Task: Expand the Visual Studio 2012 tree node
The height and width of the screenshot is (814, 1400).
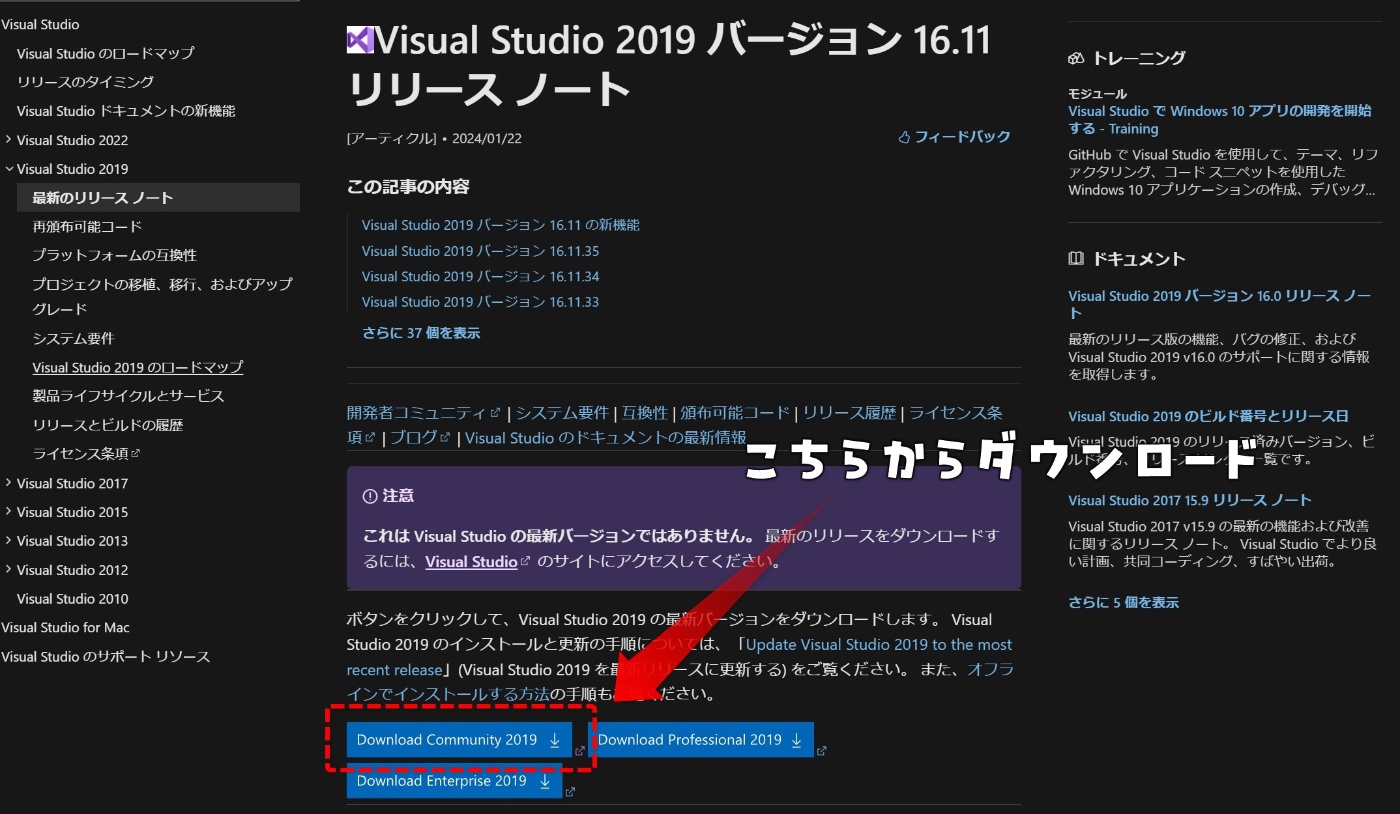Action: click(x=9, y=570)
